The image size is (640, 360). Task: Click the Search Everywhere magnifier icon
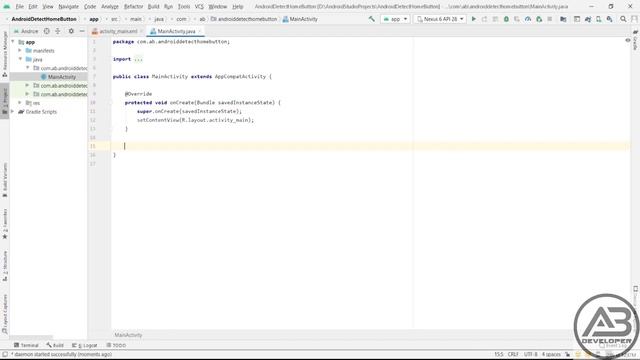[623, 19]
